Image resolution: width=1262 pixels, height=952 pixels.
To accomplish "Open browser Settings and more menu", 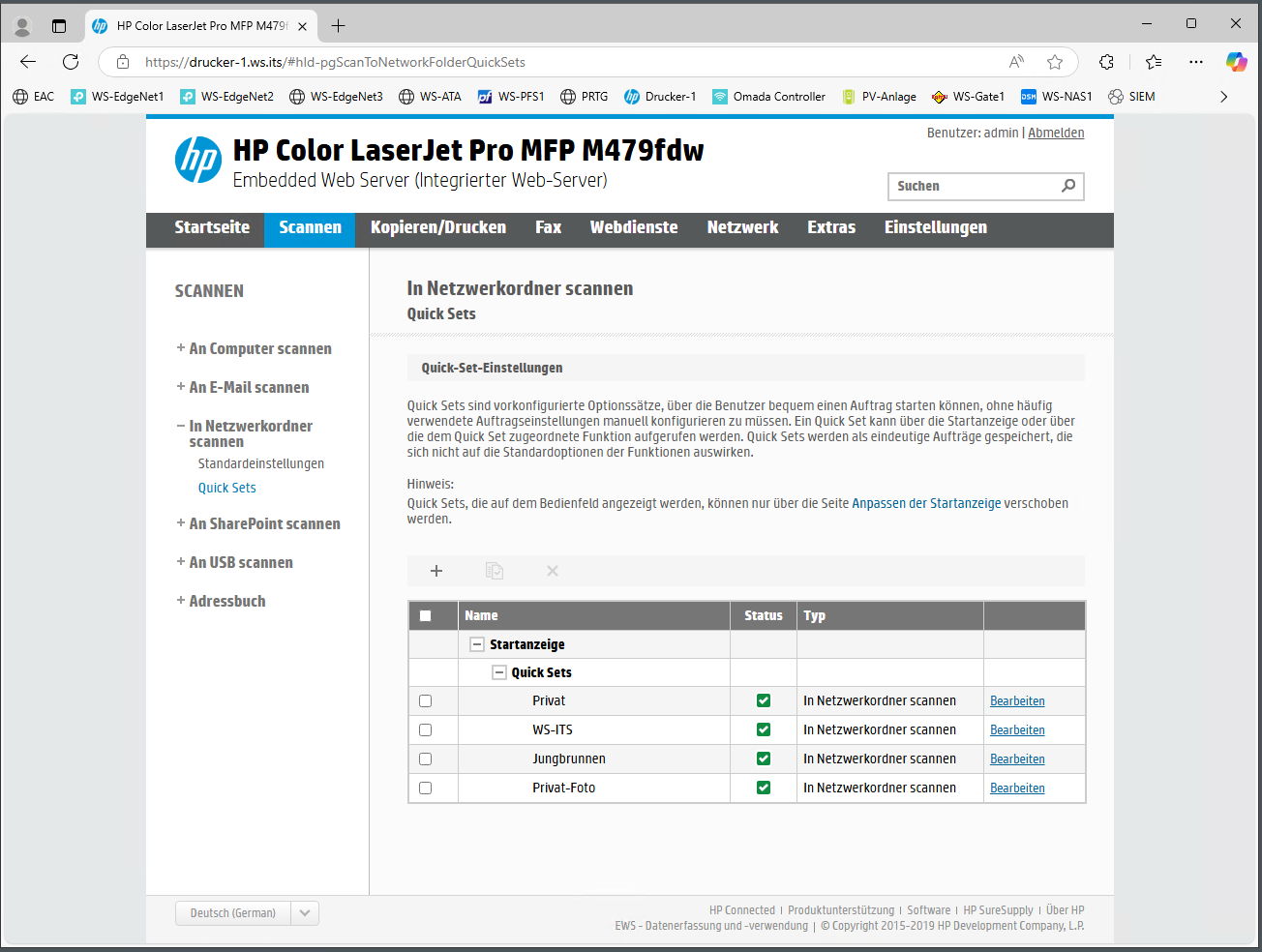I will (x=1196, y=62).
